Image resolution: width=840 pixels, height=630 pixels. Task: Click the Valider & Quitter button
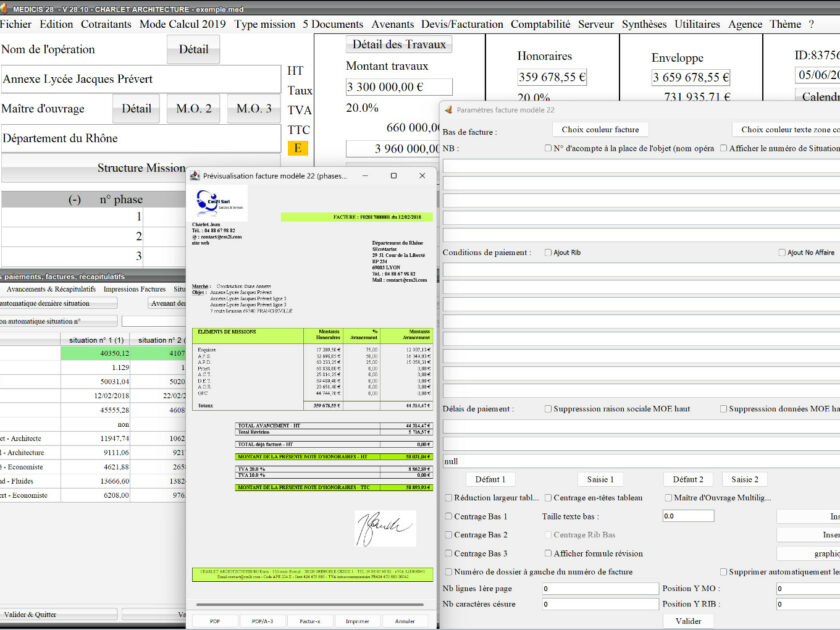pyautogui.click(x=58, y=614)
